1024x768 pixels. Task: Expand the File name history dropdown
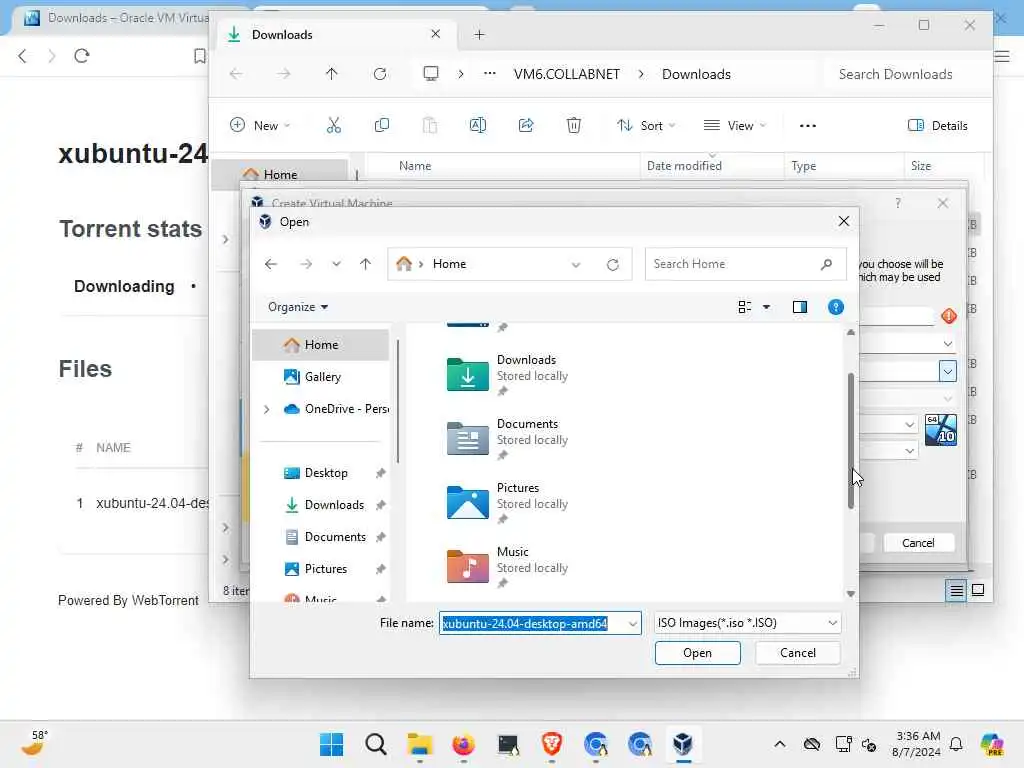click(x=633, y=624)
